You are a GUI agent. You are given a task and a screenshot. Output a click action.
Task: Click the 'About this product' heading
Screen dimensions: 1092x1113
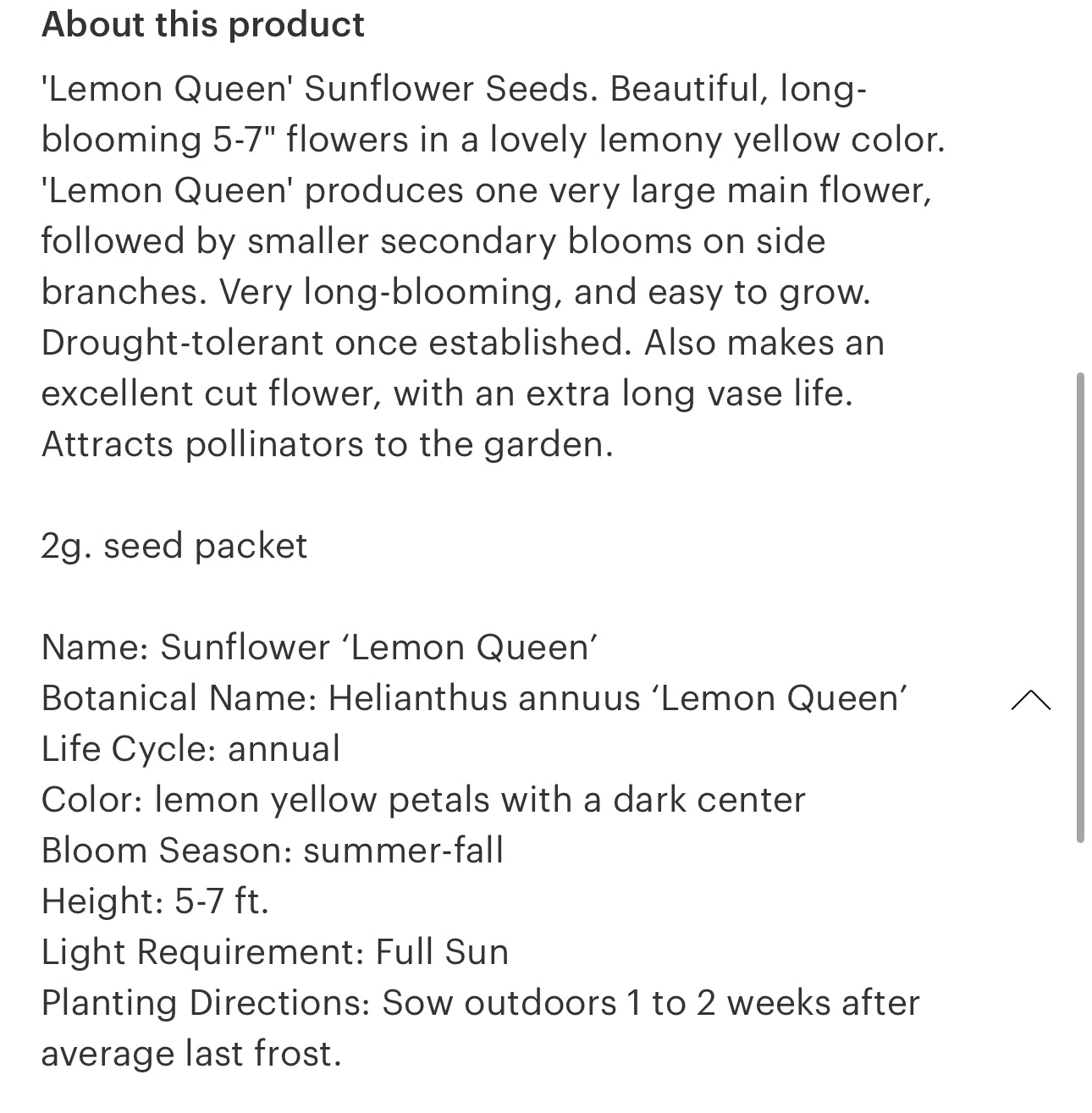click(203, 25)
